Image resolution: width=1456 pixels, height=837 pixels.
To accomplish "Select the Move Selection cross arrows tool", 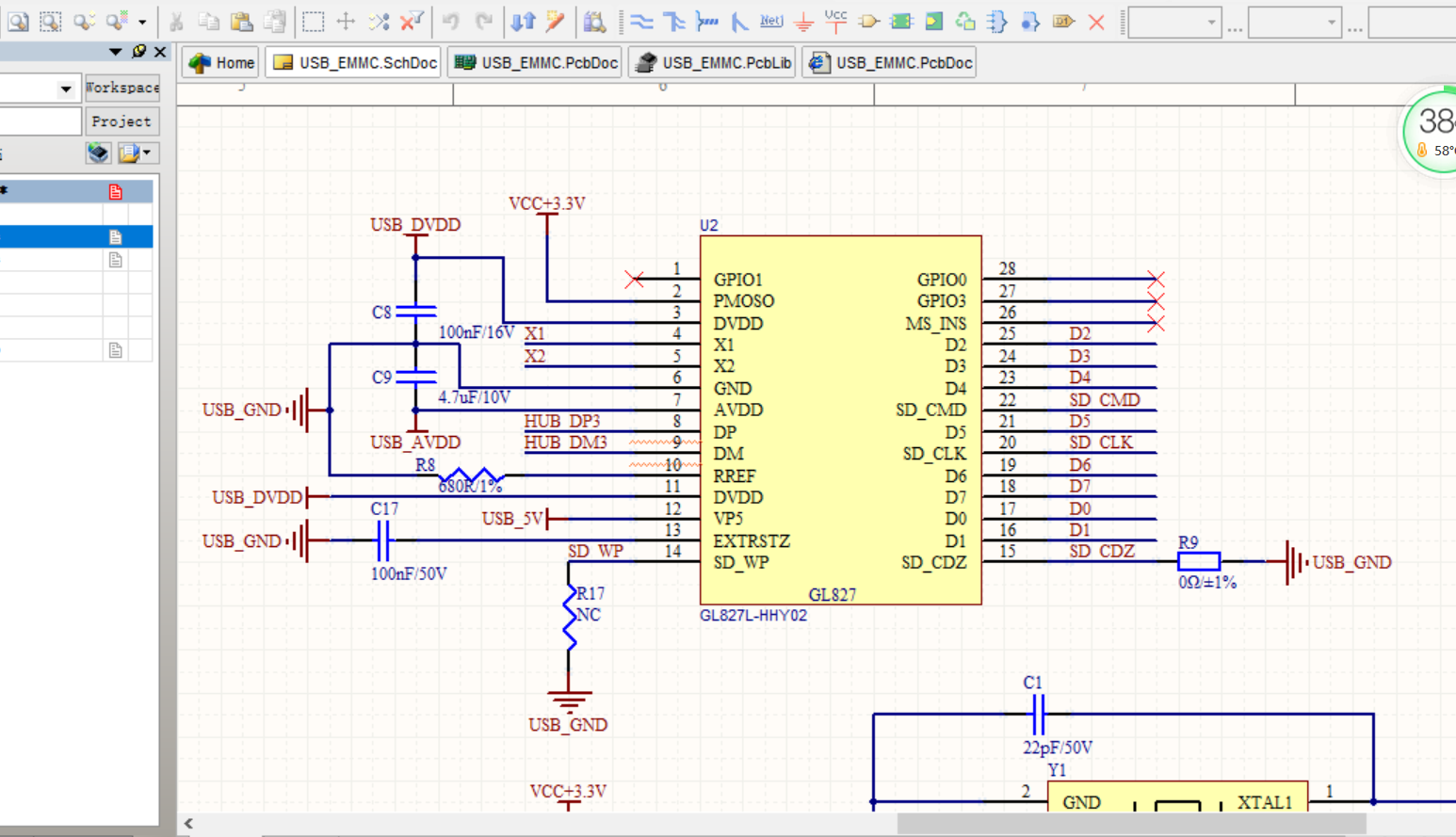I will 346,21.
